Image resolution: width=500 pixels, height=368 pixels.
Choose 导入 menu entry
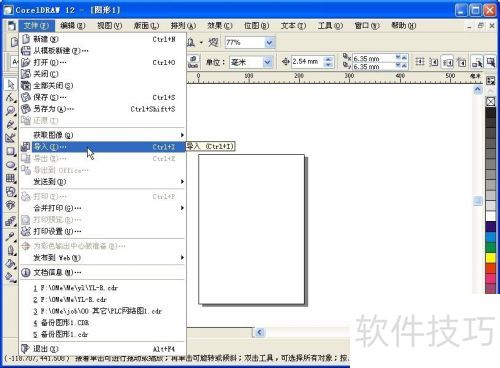(103, 147)
